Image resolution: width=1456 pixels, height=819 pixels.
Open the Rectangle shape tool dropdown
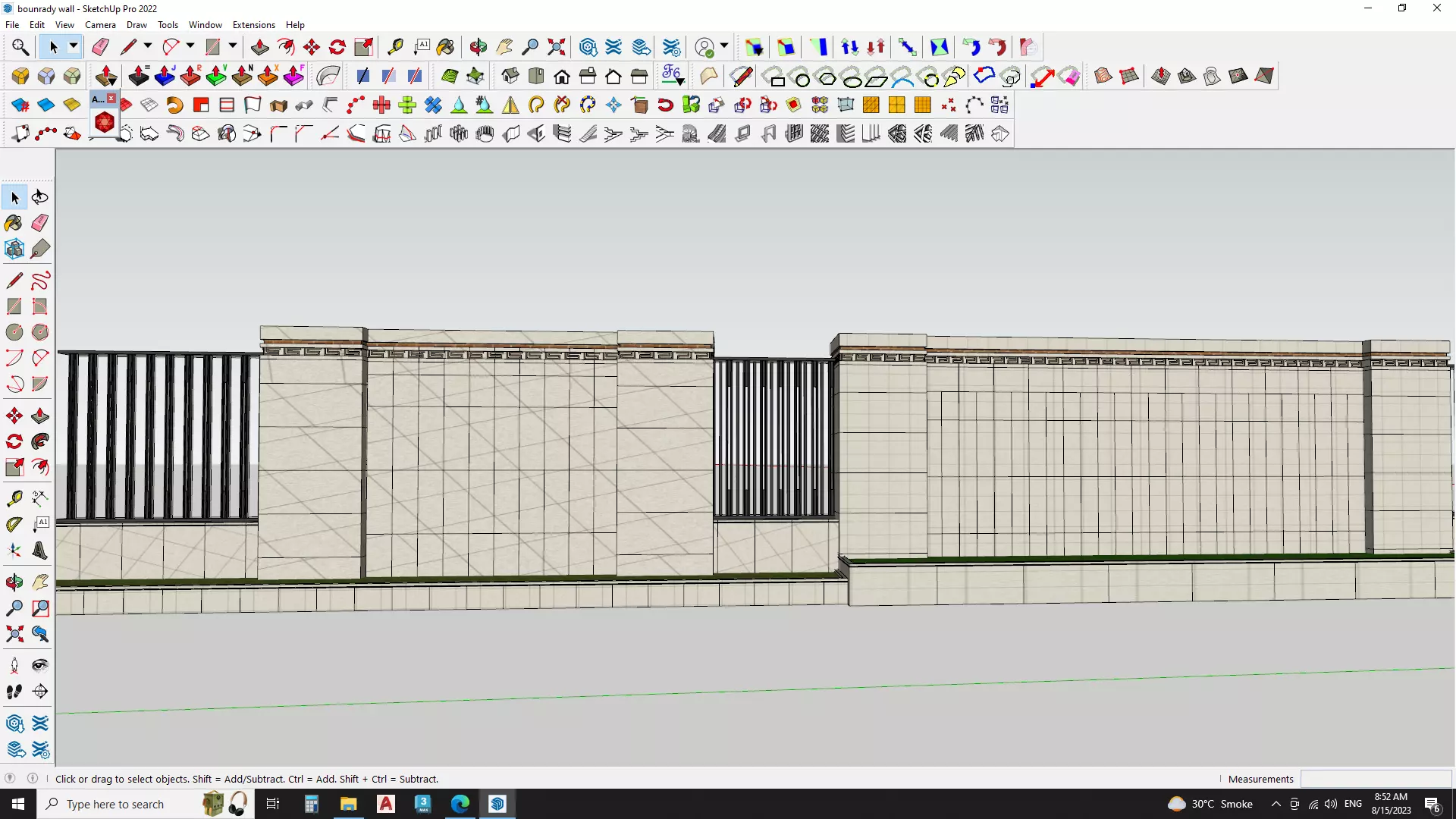click(x=233, y=47)
